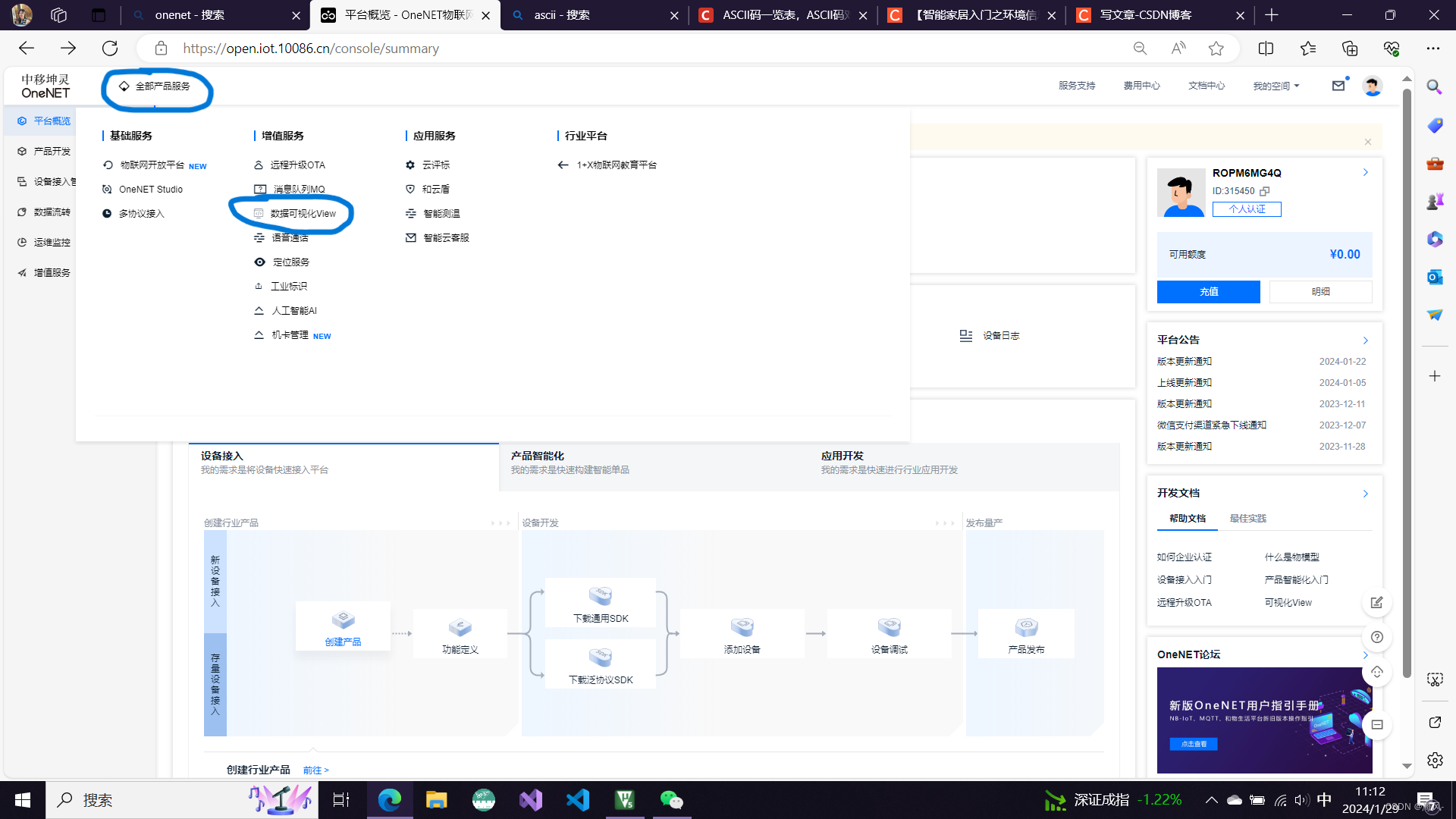Viewport: 1456px width, 819px height.
Task: Open 可视化View help doc
Action: tap(1288, 603)
